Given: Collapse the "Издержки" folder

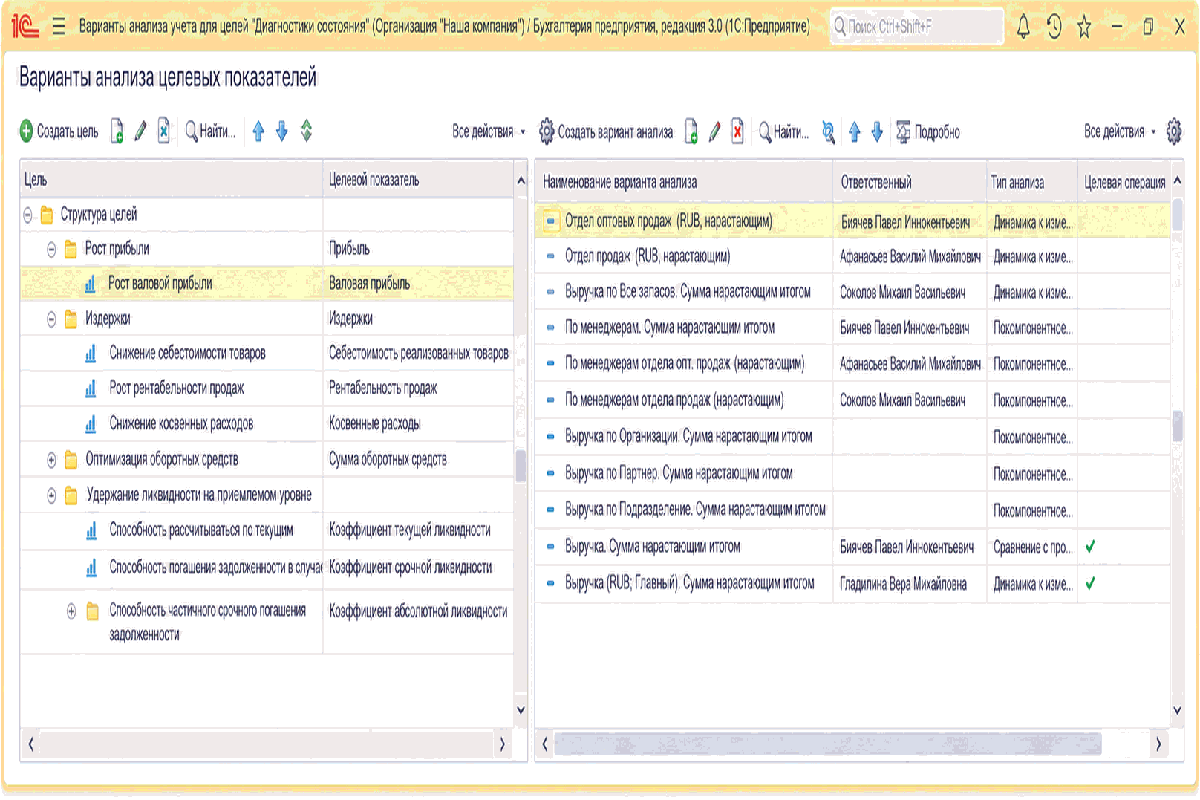Looking at the screenshot, I should (52, 319).
